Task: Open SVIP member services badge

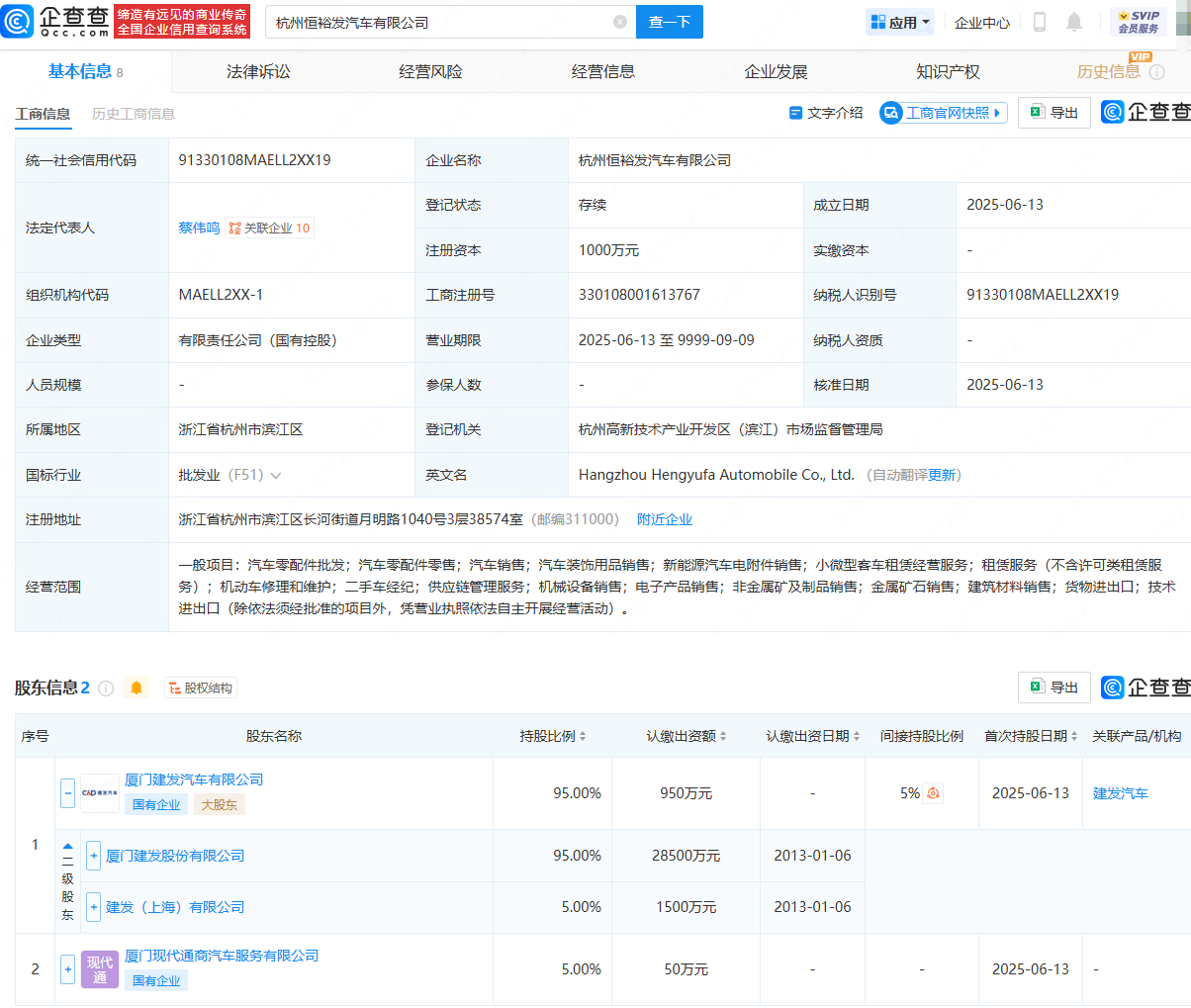Action: click(1139, 22)
